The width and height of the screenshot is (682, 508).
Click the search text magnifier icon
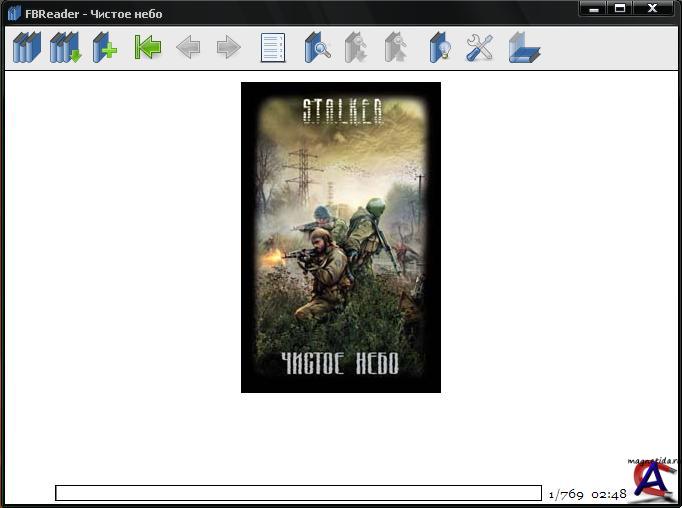(317, 47)
